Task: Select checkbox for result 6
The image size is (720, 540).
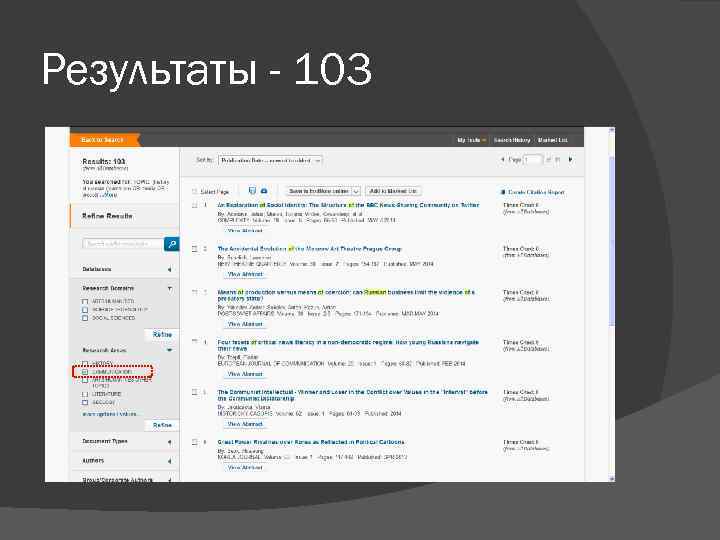Action: (195, 442)
